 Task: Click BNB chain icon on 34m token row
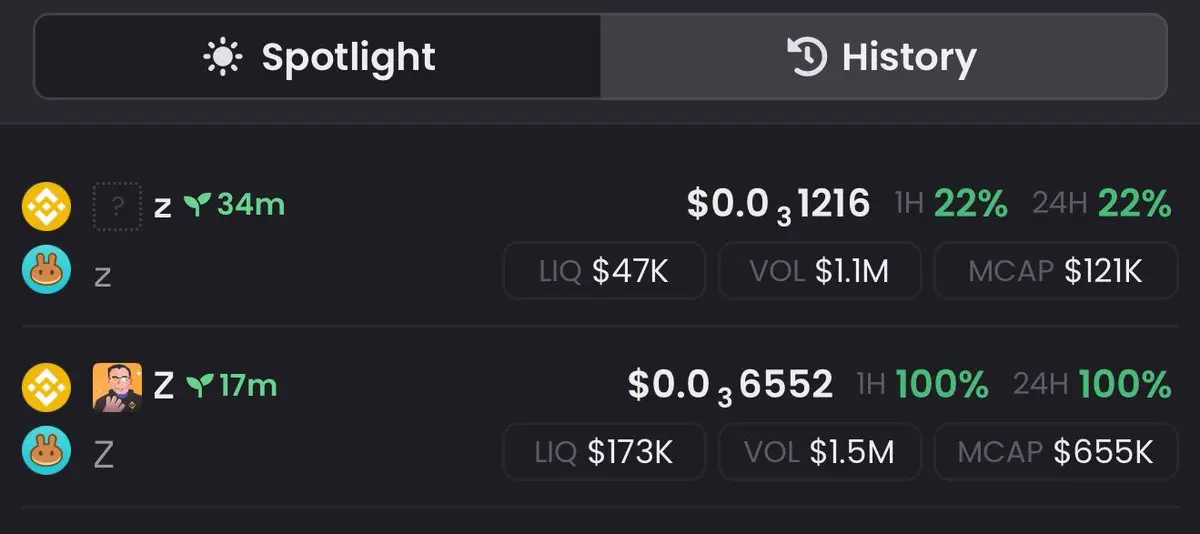tap(46, 207)
